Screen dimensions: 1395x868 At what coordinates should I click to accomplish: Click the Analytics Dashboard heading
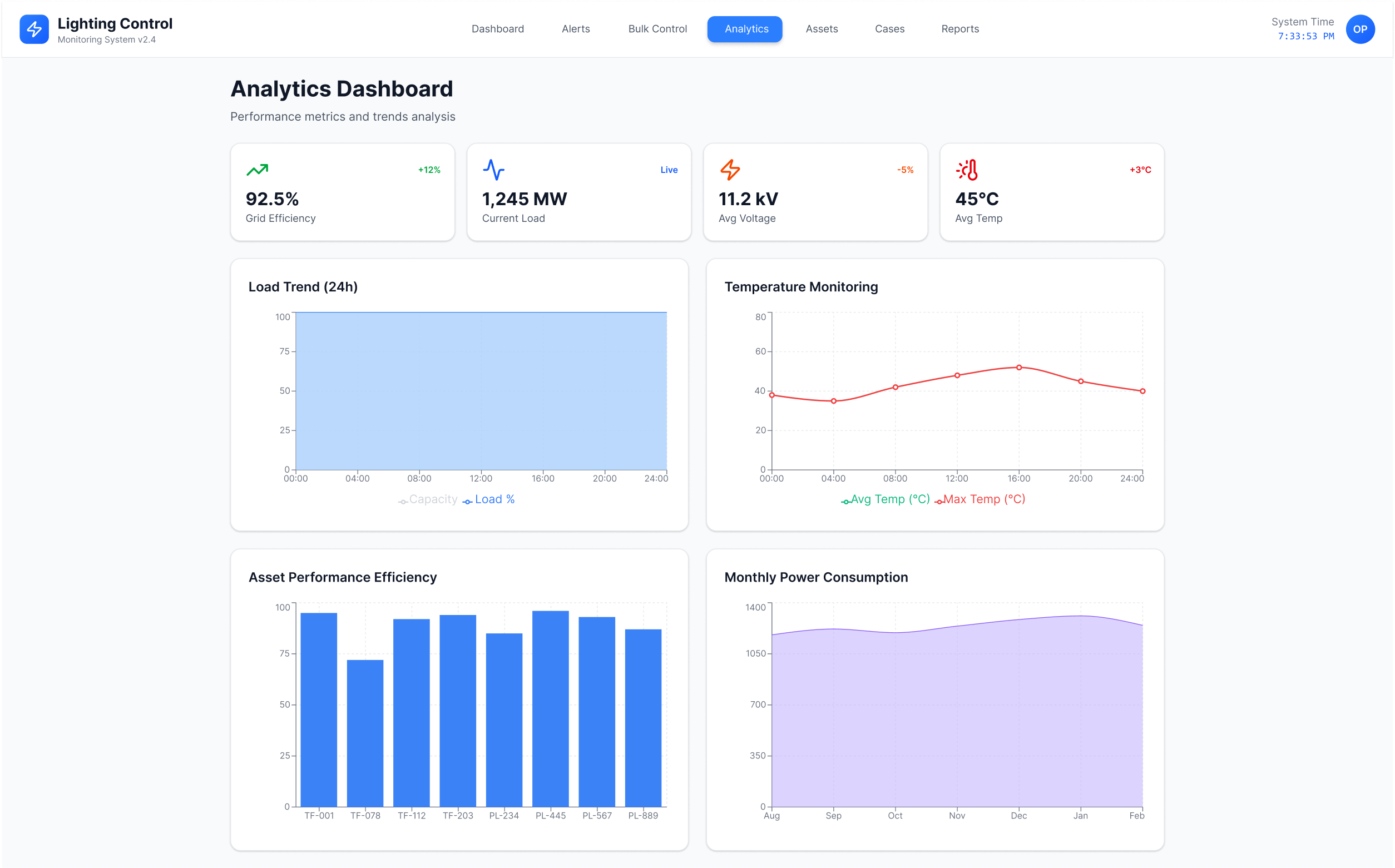pyautogui.click(x=342, y=89)
